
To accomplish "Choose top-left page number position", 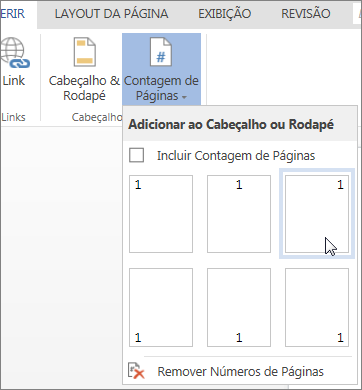I will (x=161, y=214).
